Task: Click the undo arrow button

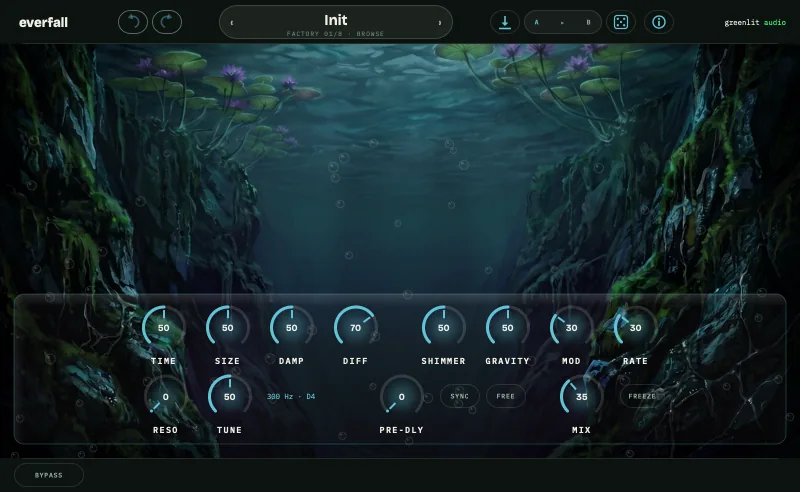Action: (133, 22)
